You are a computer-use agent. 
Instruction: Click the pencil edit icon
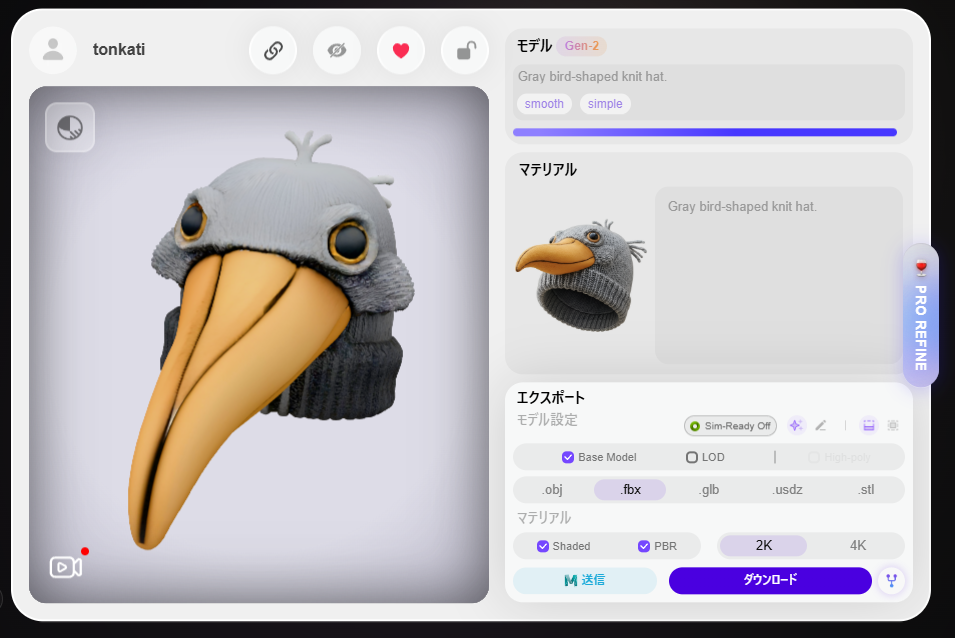pyautogui.click(x=821, y=425)
